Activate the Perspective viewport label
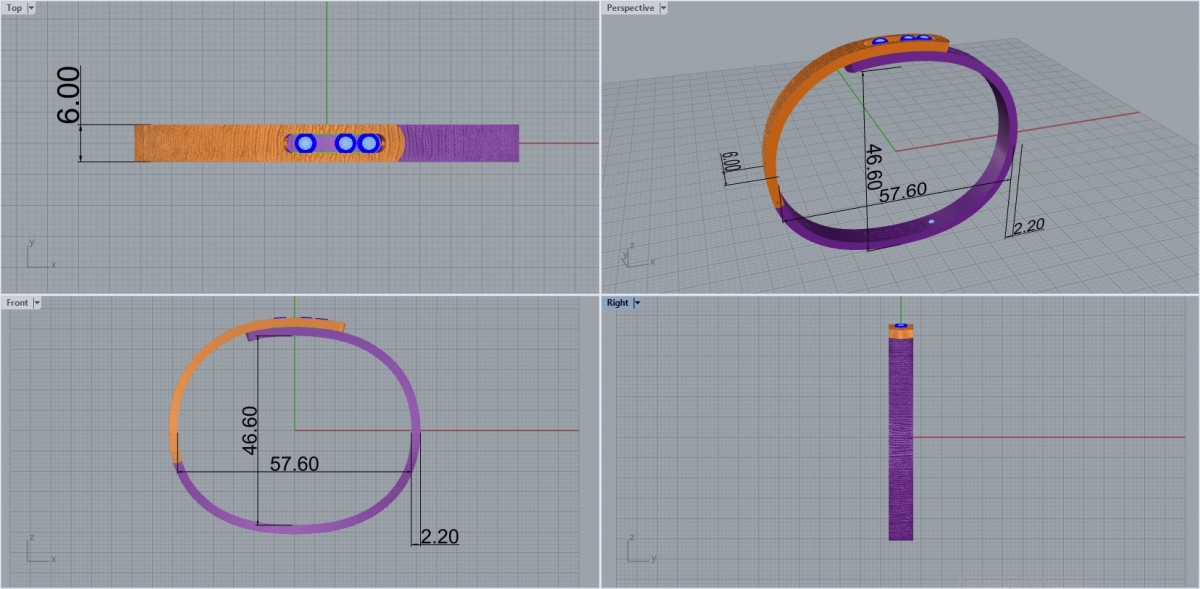 [631, 8]
